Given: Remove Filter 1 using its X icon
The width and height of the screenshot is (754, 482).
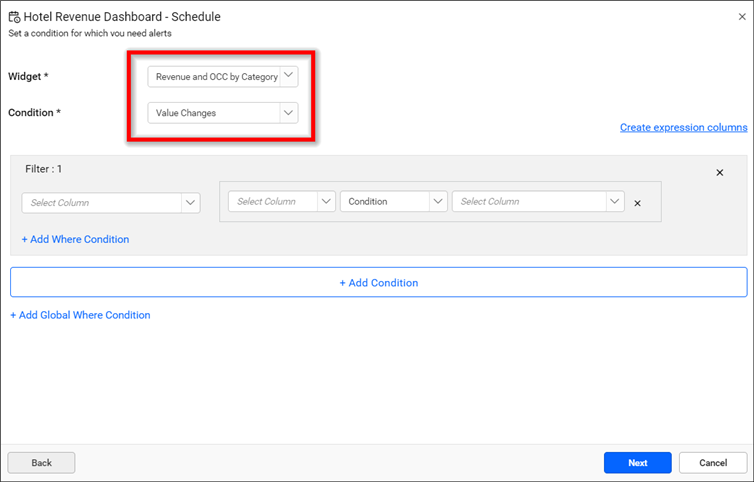Looking at the screenshot, I should (719, 173).
